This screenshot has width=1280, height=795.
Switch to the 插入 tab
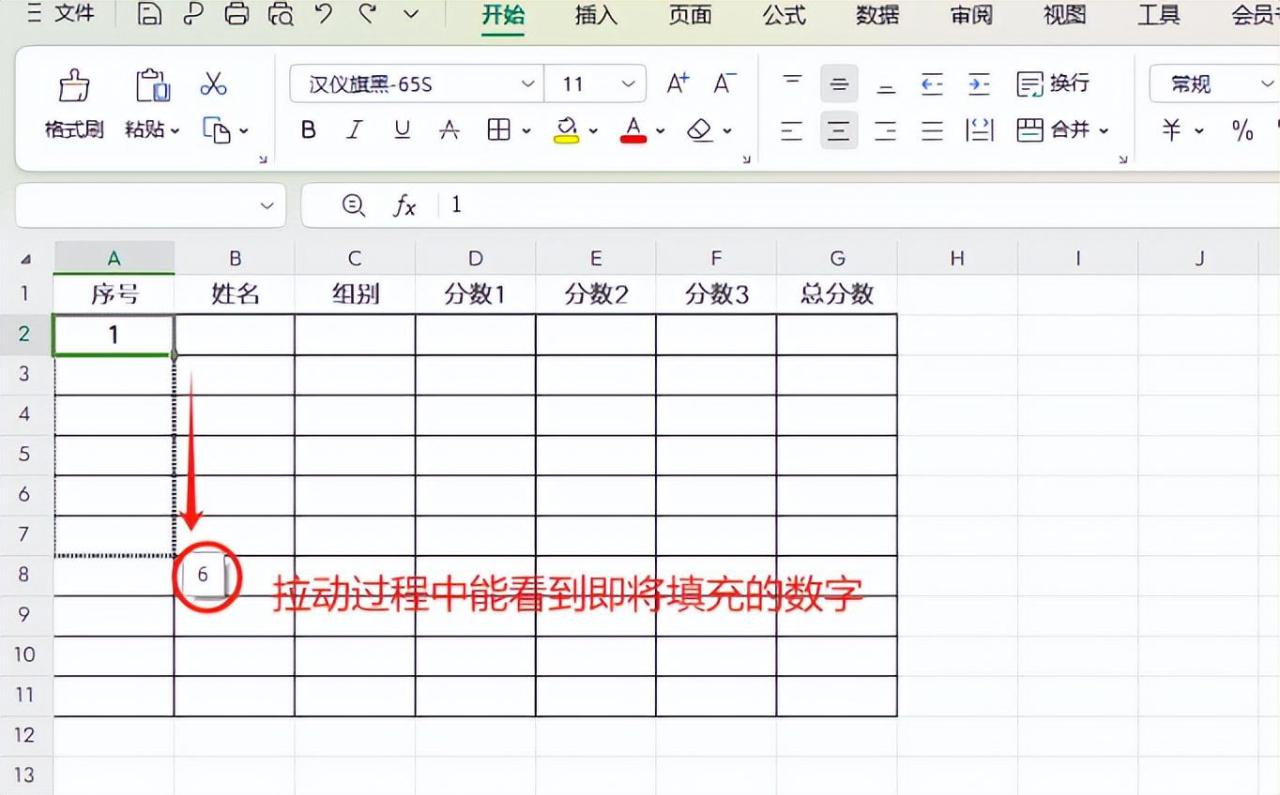point(596,15)
